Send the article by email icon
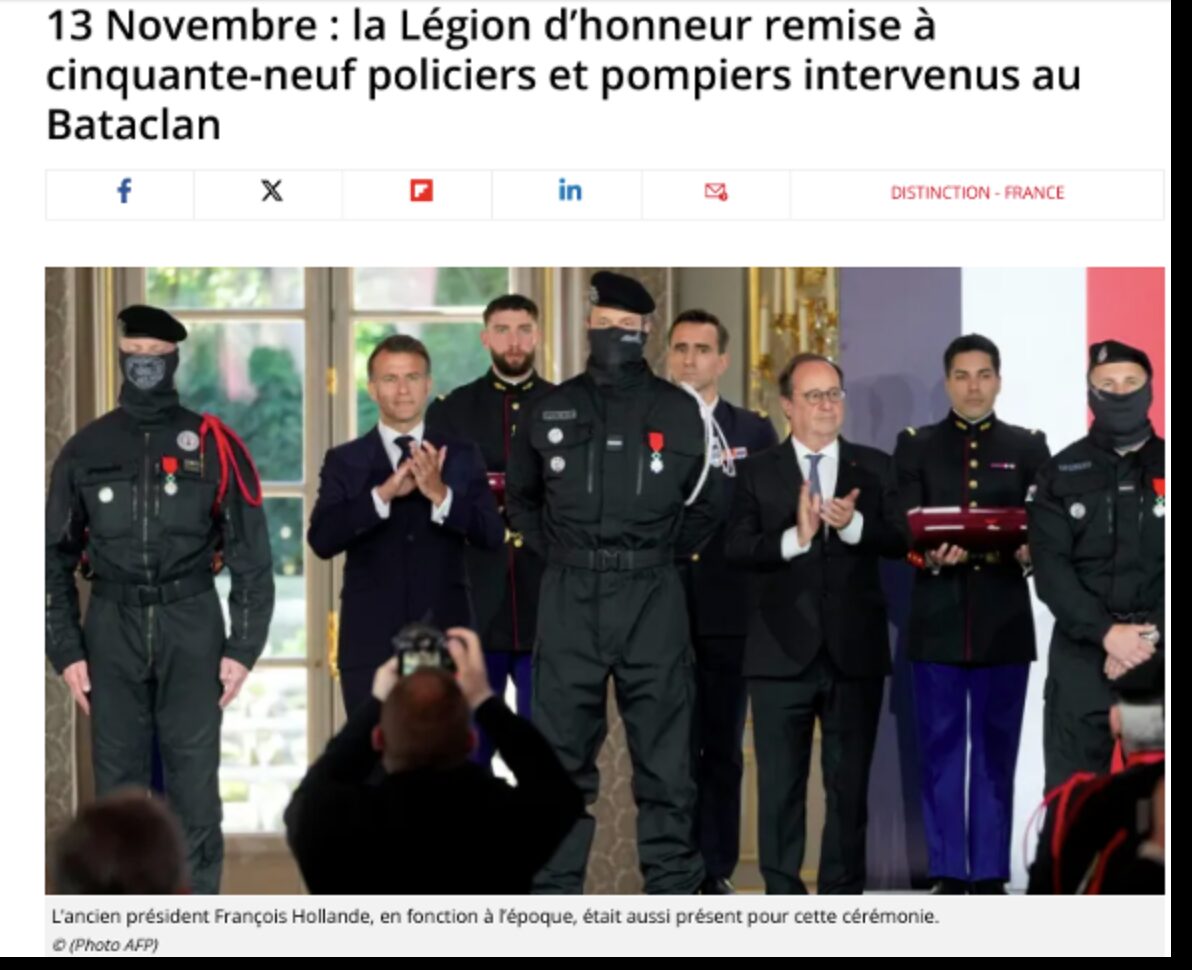1192x970 pixels. point(716,192)
